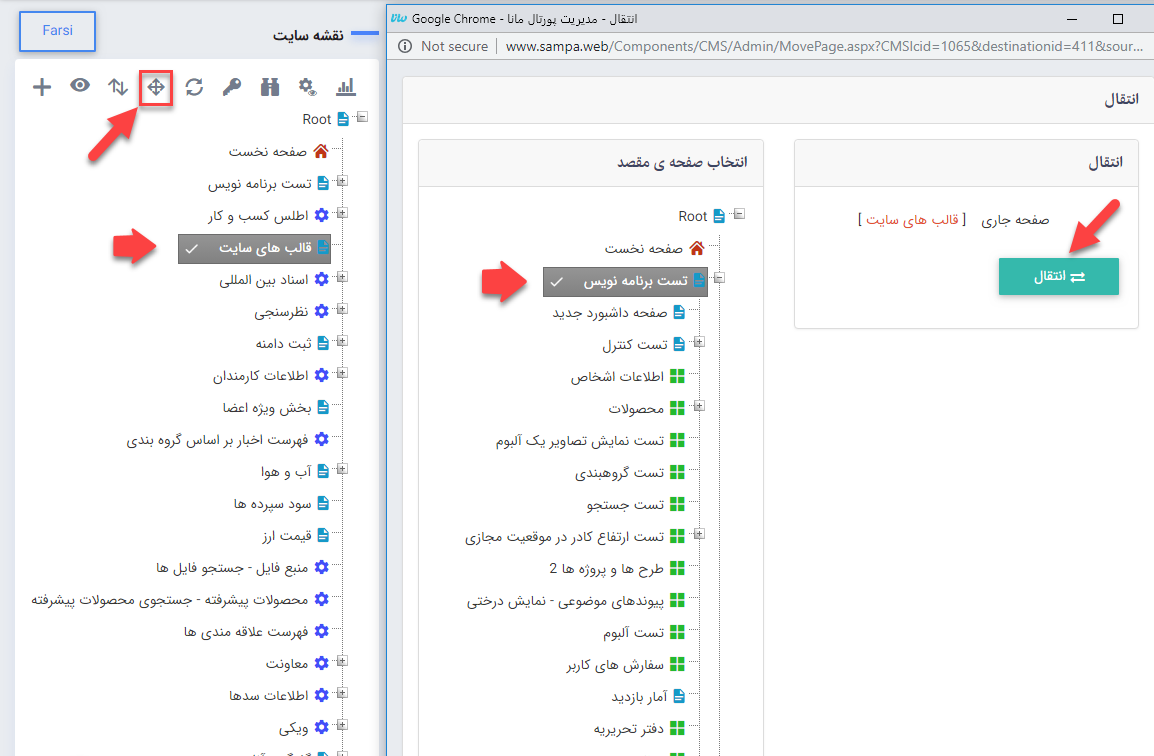Refresh the site map tree

click(193, 87)
